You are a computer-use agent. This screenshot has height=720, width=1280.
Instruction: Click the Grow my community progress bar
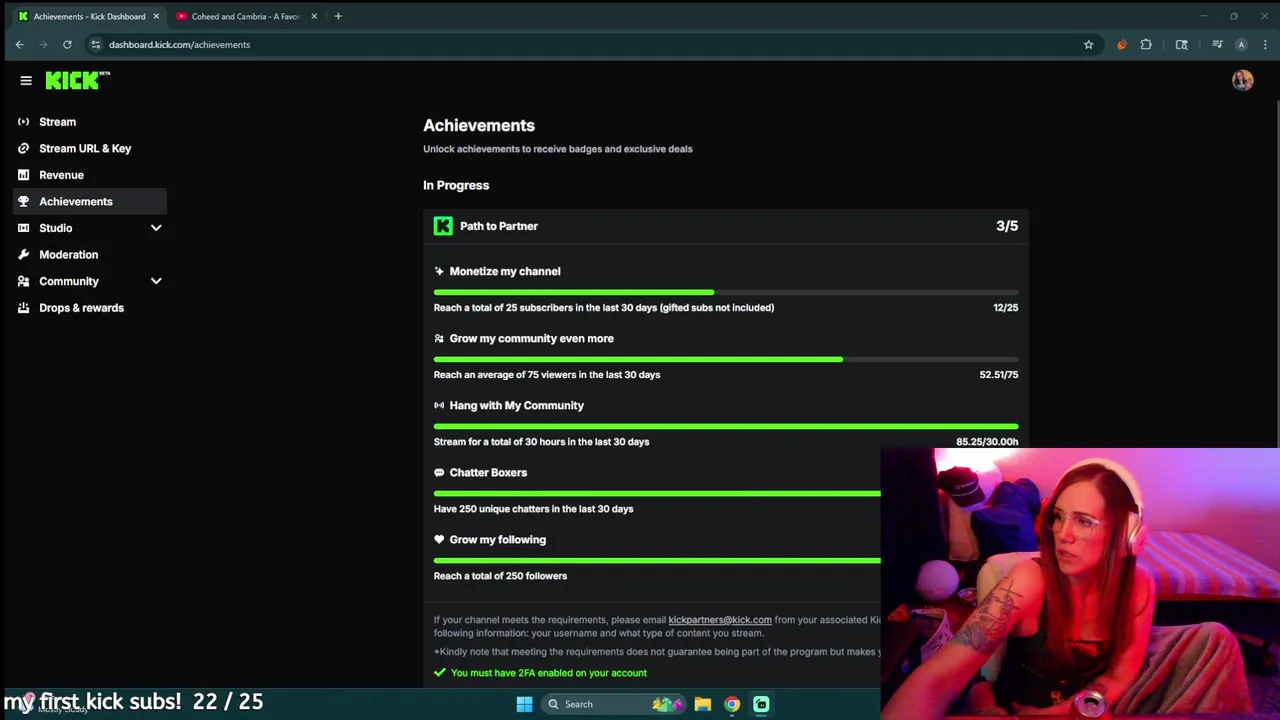[x=726, y=359]
